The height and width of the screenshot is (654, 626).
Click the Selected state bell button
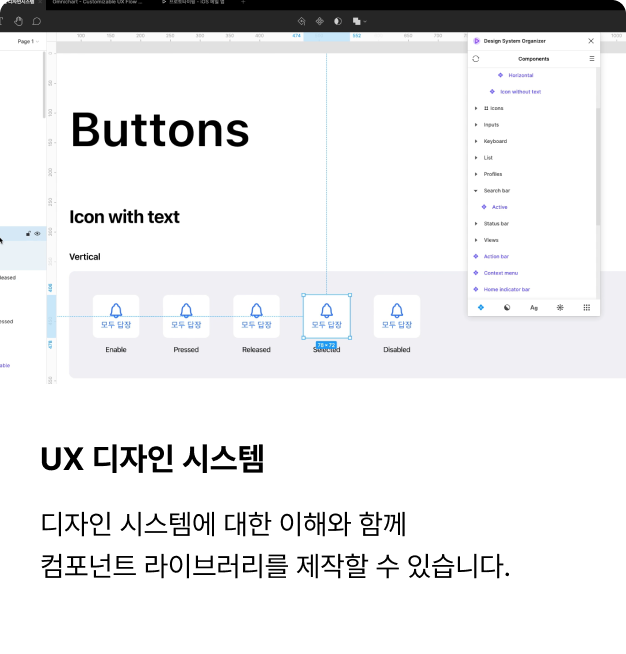click(x=327, y=317)
